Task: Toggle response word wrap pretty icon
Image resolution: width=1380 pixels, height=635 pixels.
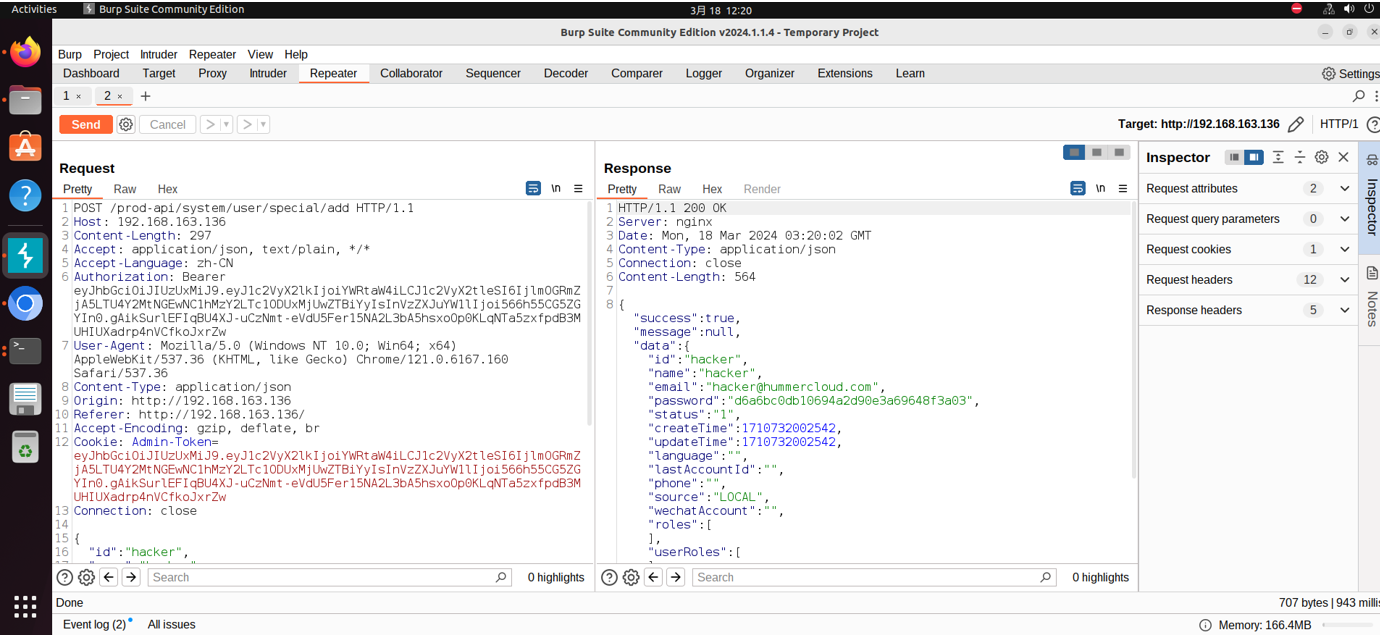Action: [1078, 188]
